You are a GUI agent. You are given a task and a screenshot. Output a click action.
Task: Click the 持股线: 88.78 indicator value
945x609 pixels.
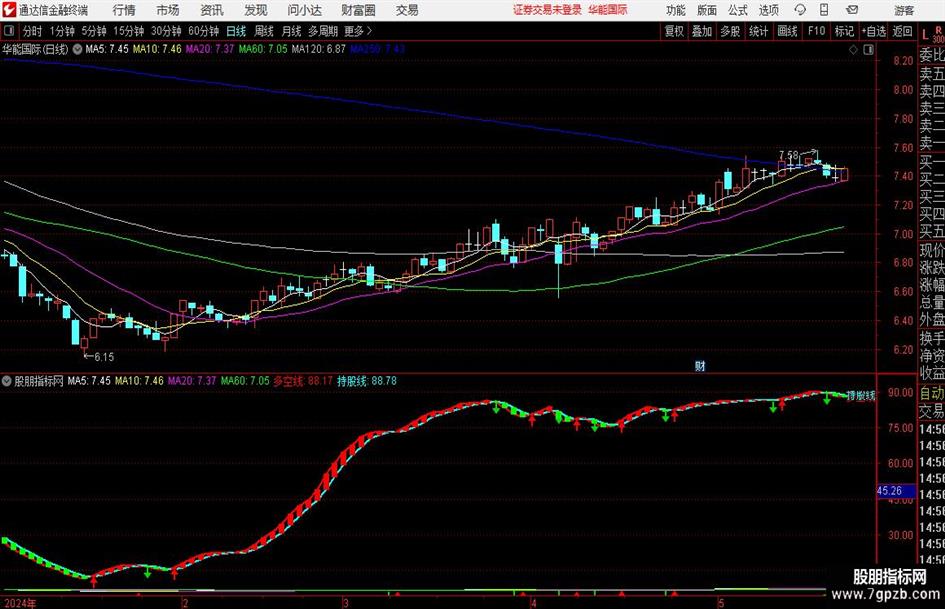coord(366,381)
